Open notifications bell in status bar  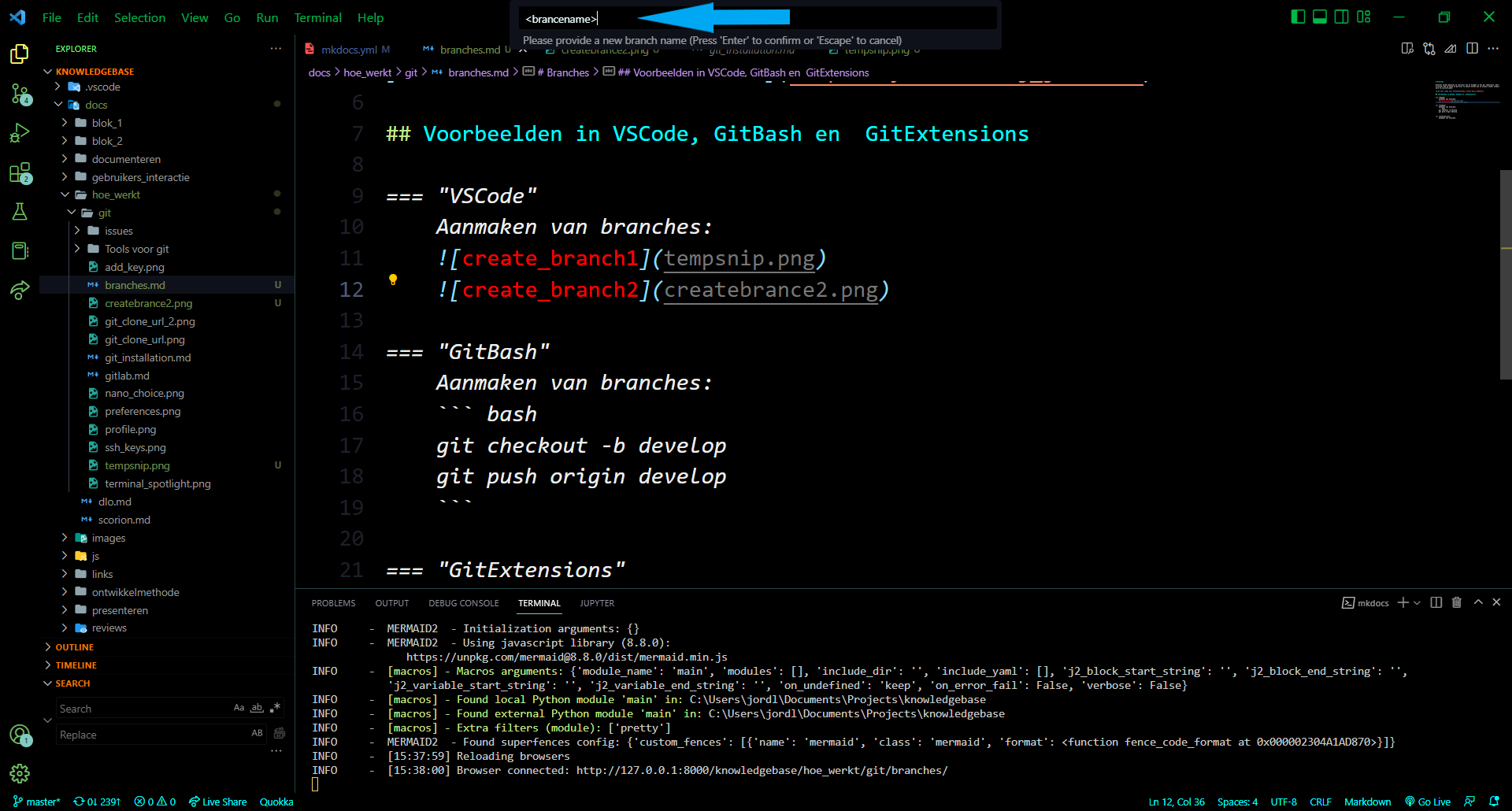pyautogui.click(x=1494, y=802)
